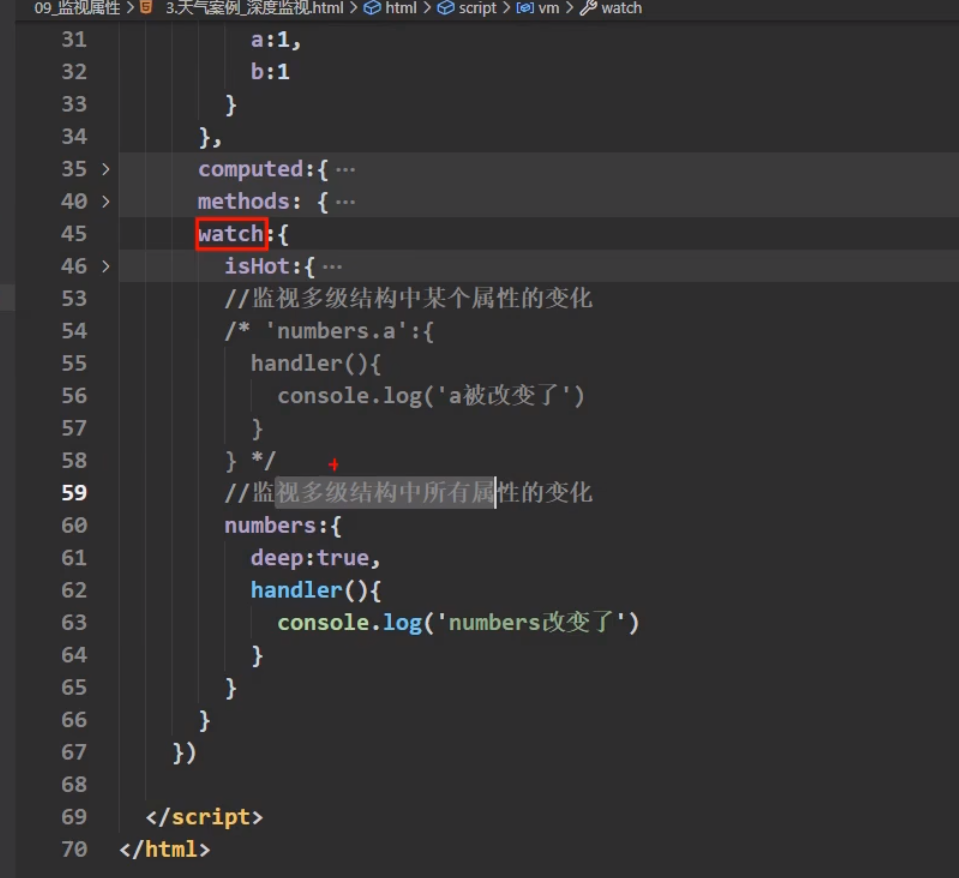Open the vm breadcrumb segment

[x=549, y=8]
